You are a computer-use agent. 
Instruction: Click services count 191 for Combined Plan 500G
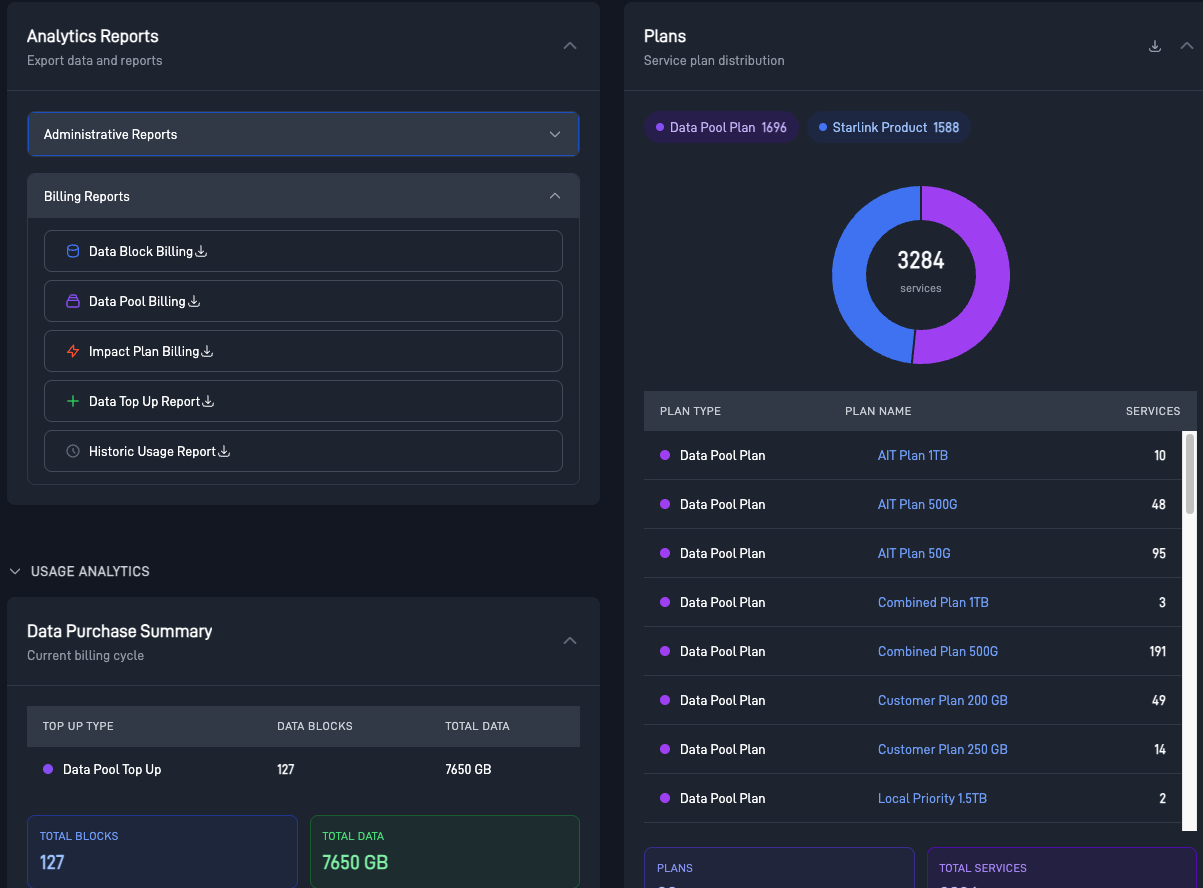(1158, 651)
